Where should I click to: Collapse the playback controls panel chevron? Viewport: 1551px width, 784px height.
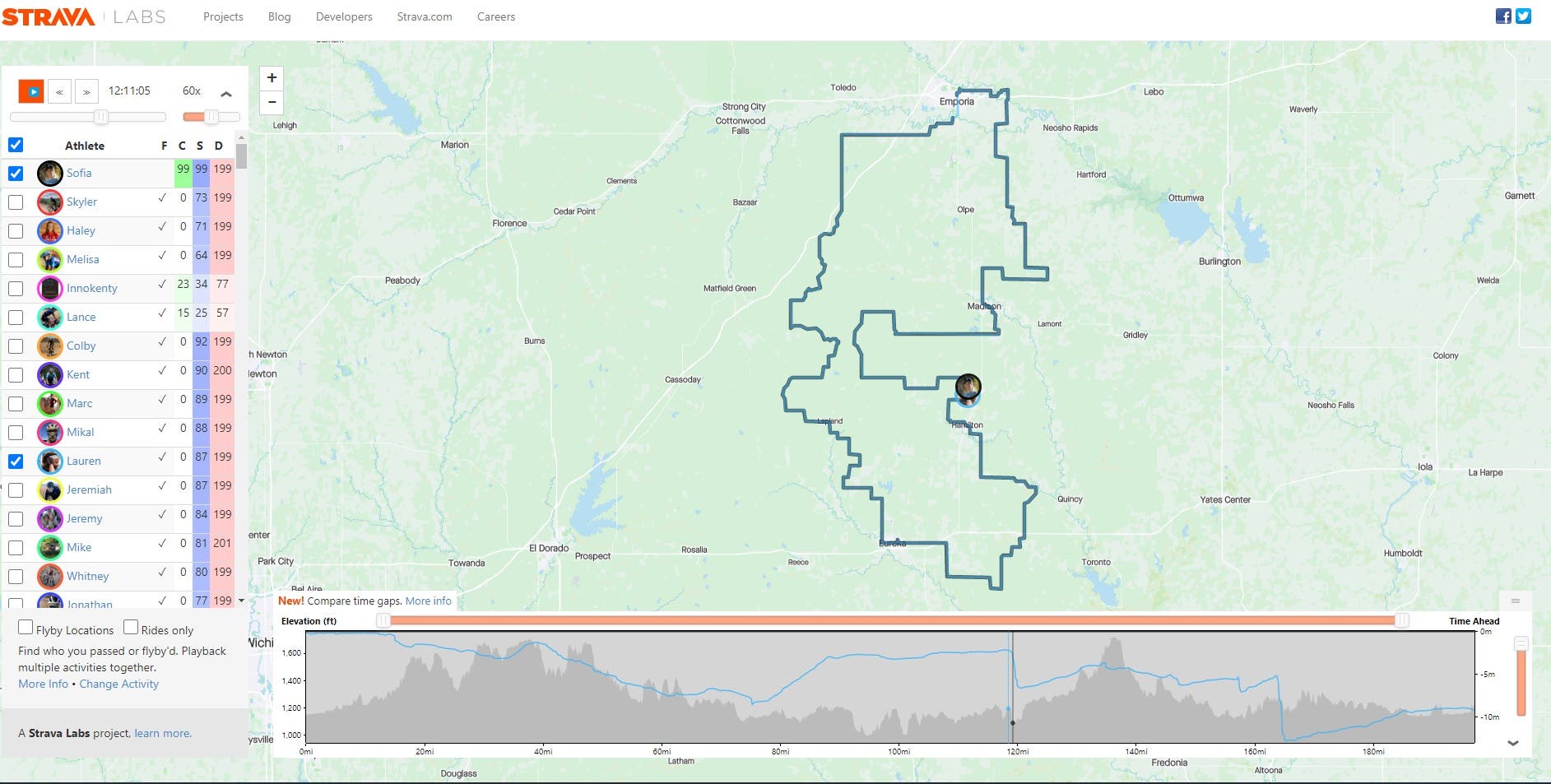(x=226, y=94)
